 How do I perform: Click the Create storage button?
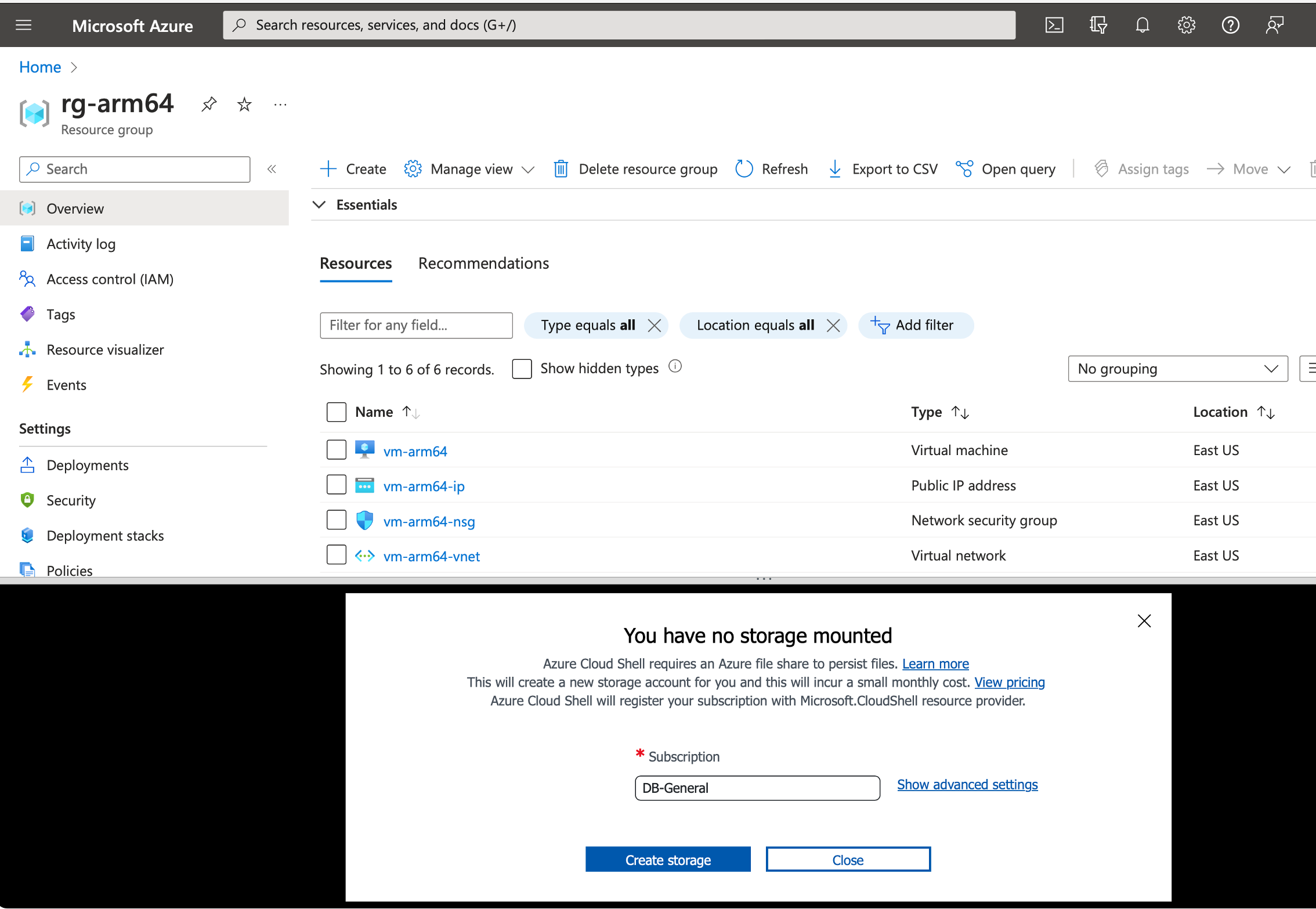pos(668,859)
